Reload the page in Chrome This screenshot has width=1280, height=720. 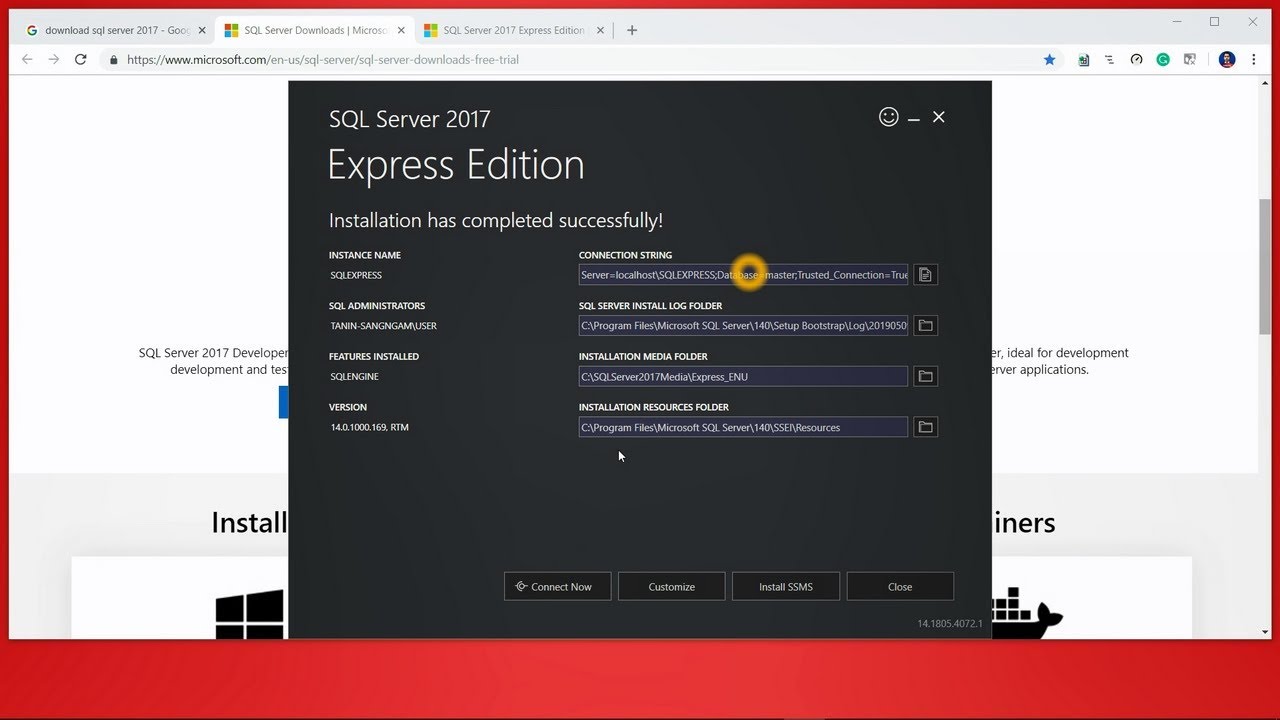tap(81, 60)
